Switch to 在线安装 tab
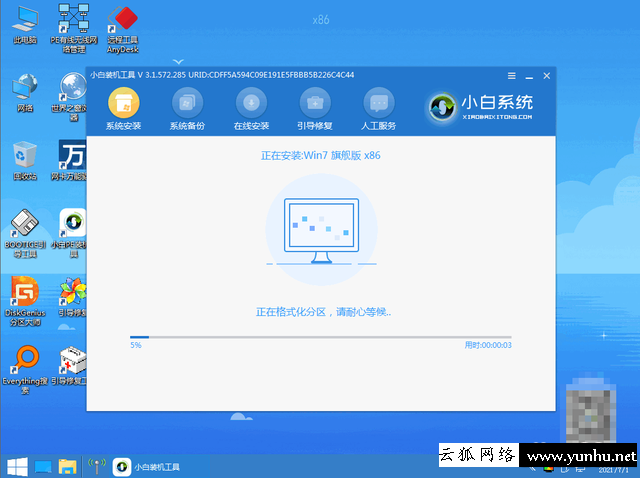640x478 pixels. (x=251, y=108)
